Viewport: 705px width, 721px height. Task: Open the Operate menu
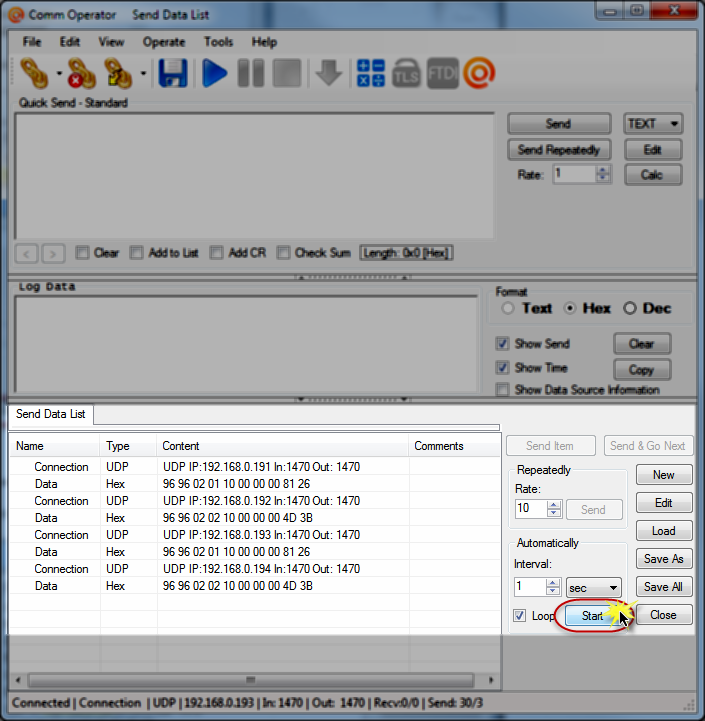(164, 42)
